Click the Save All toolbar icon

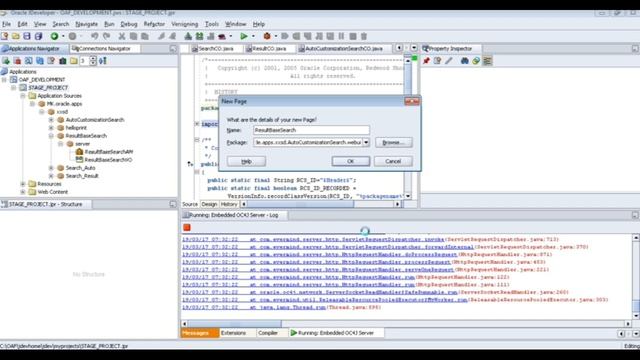[38, 36]
